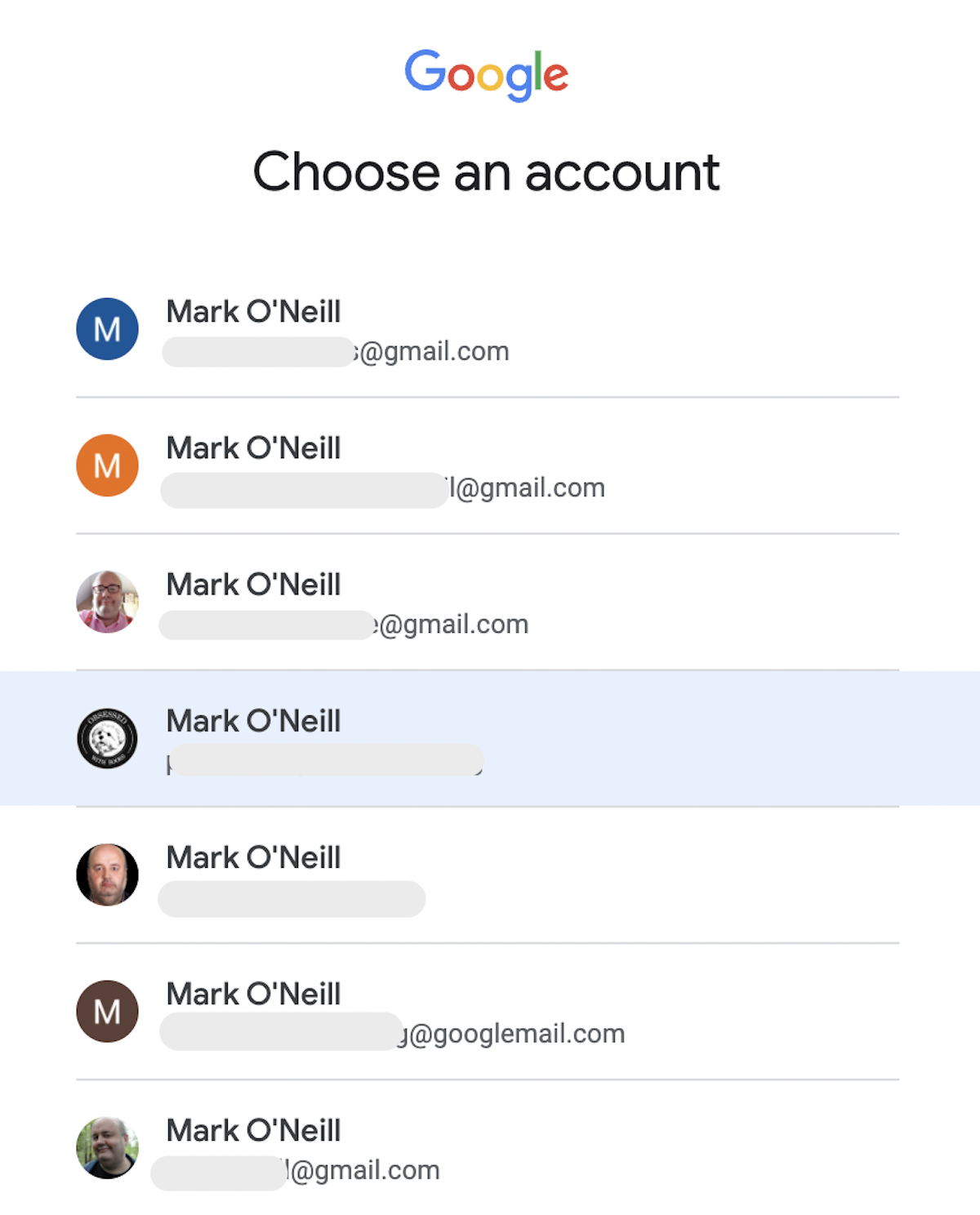The image size is (980, 1215).
Task: Click the round dog logo avatar
Action: [107, 738]
